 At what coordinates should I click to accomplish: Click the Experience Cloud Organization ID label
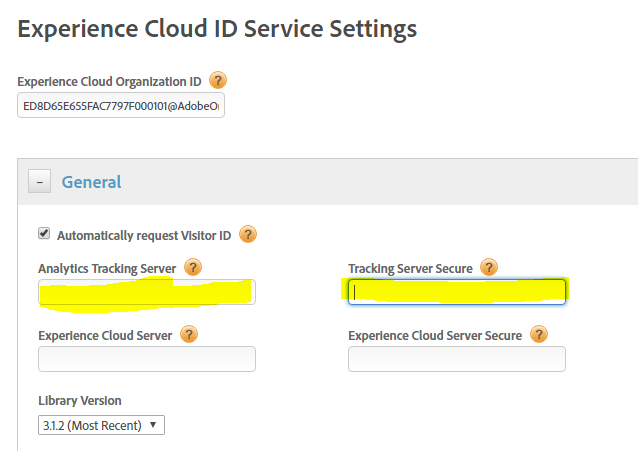coord(110,81)
